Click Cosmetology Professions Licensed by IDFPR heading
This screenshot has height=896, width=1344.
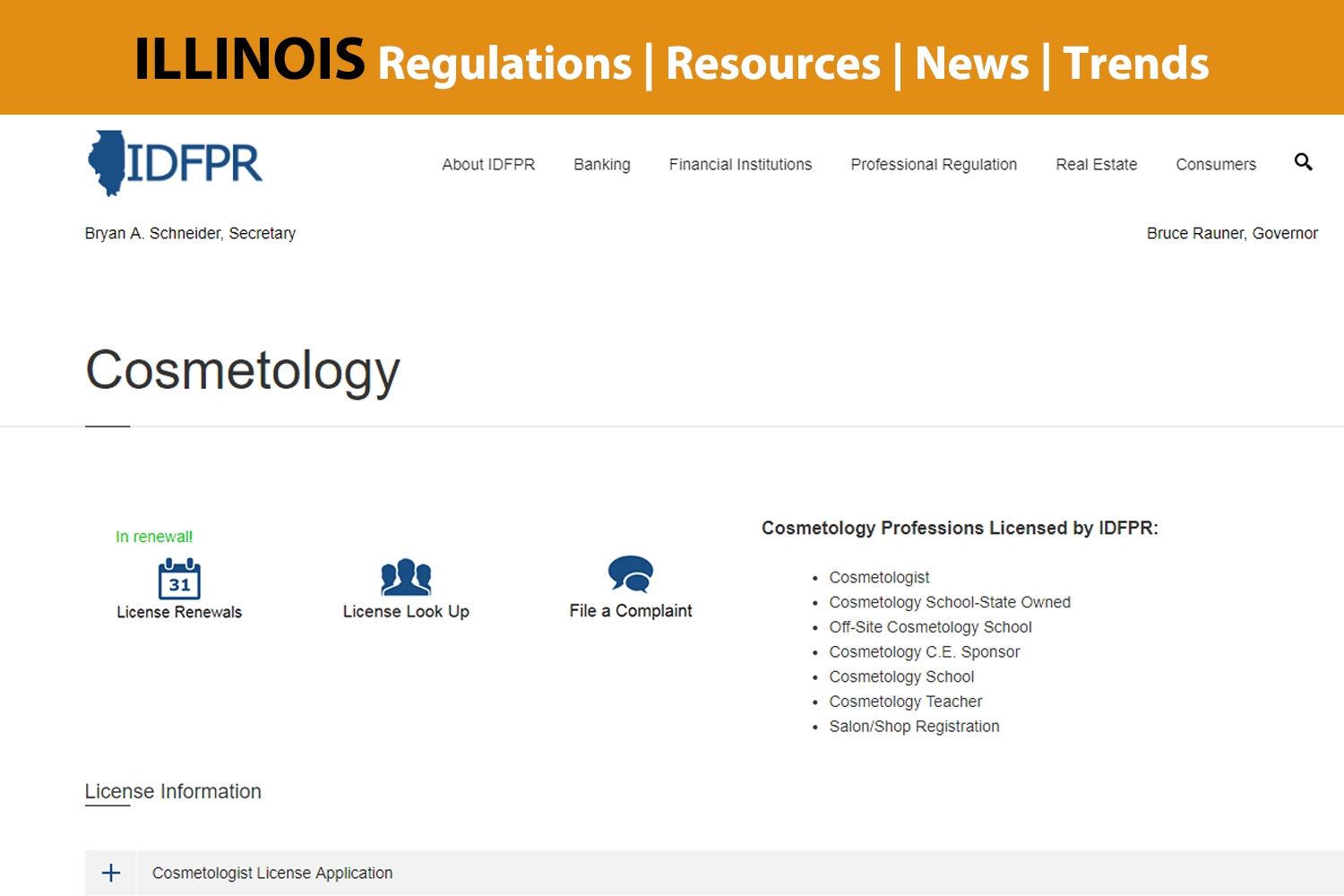[960, 529]
